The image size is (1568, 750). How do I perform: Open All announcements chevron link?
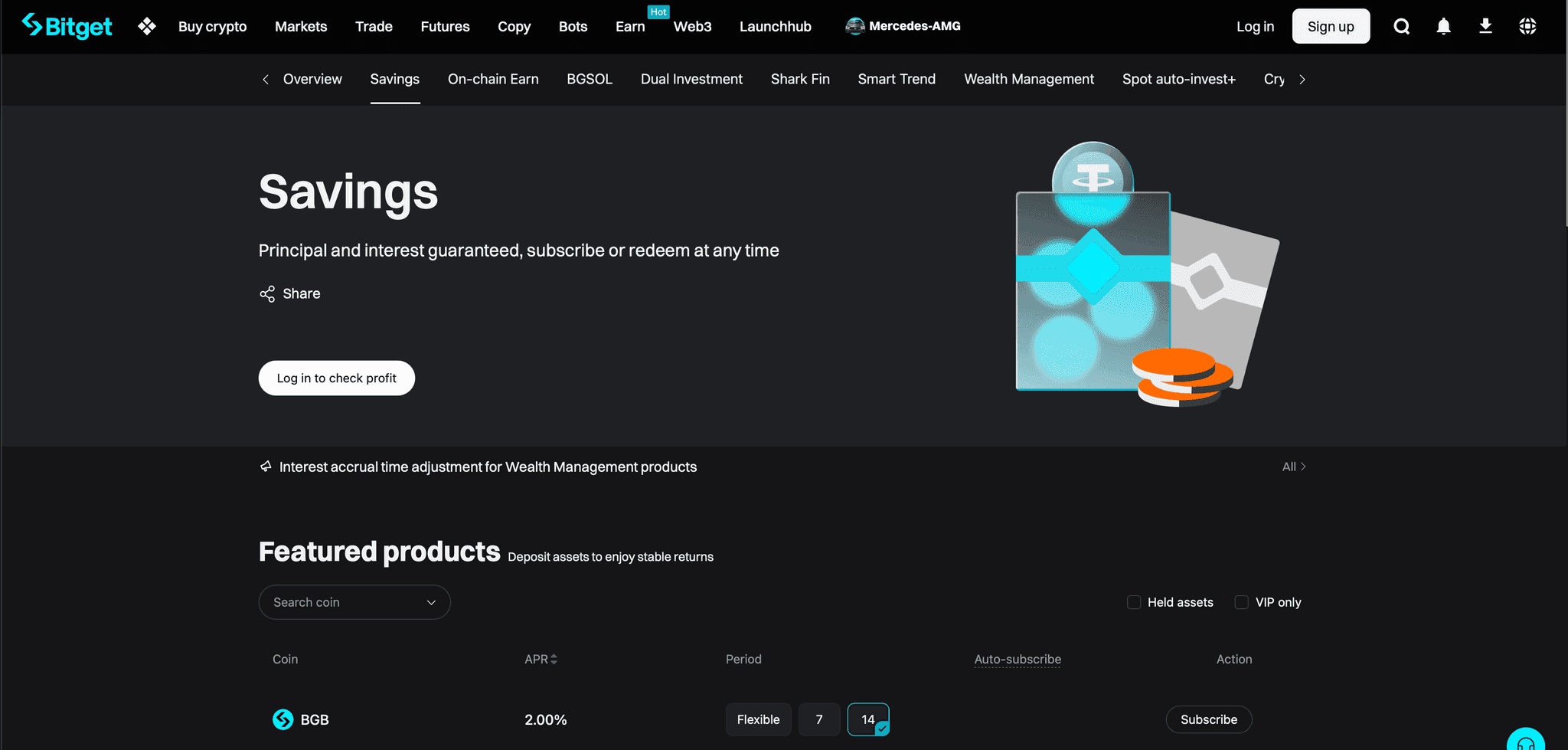click(x=1294, y=467)
